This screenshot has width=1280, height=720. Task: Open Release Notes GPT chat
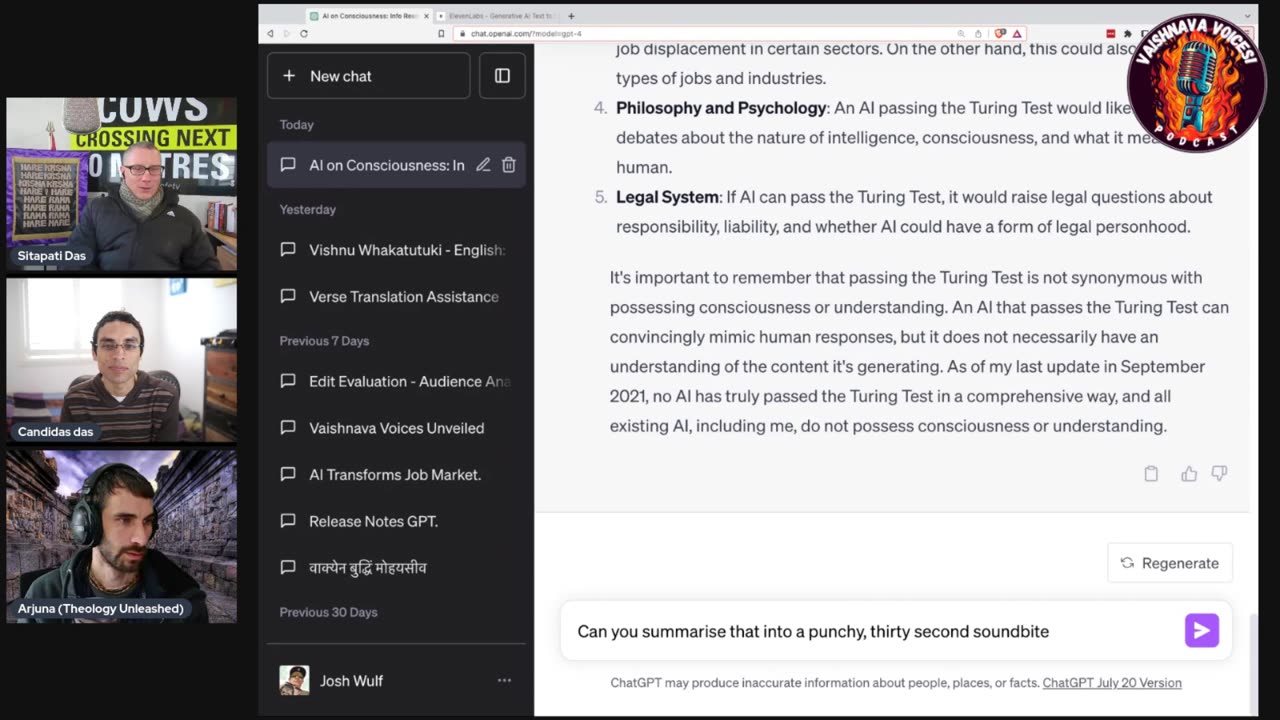pos(396,521)
